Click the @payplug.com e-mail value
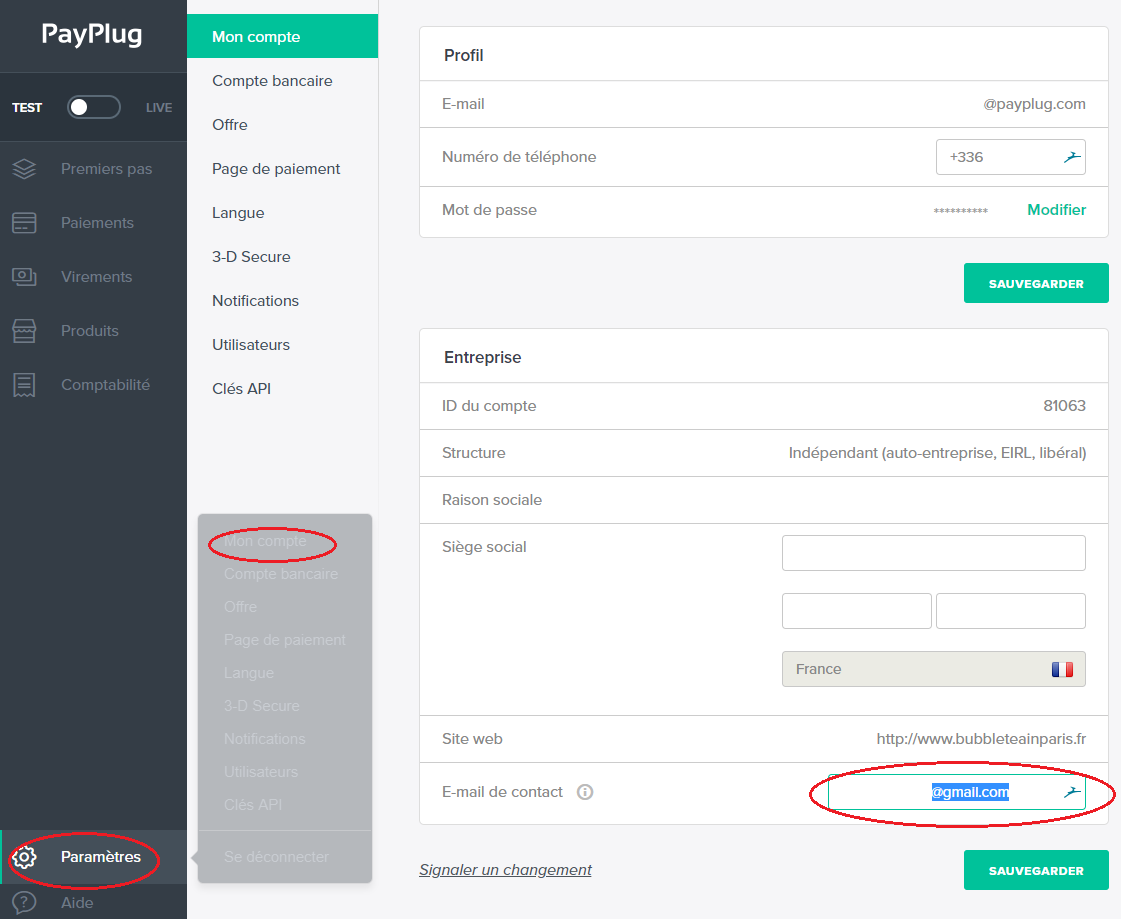This screenshot has height=919, width=1121. tap(1034, 104)
